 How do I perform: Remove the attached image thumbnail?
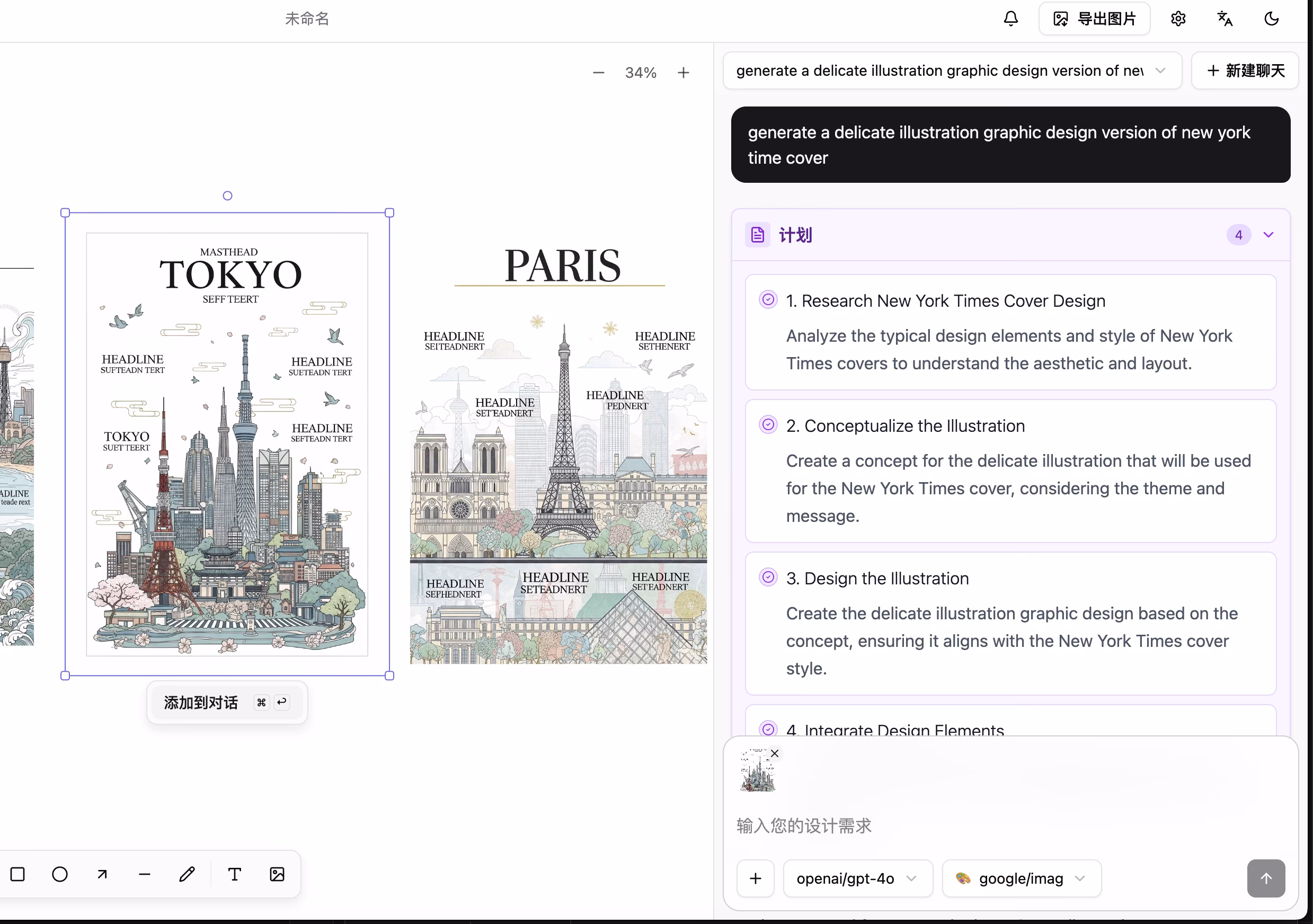click(x=774, y=753)
